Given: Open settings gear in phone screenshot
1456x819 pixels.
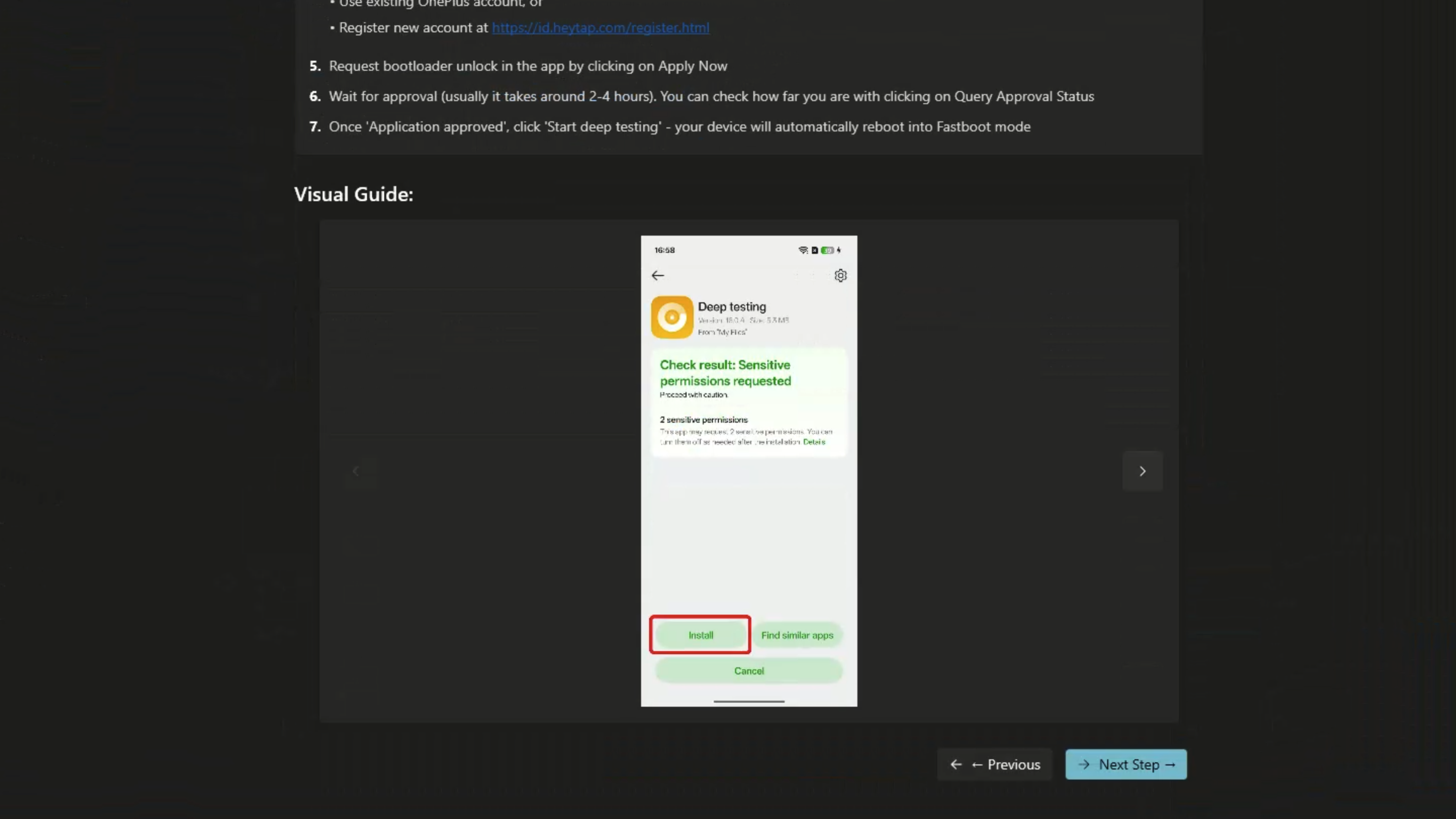Looking at the screenshot, I should pos(840,275).
